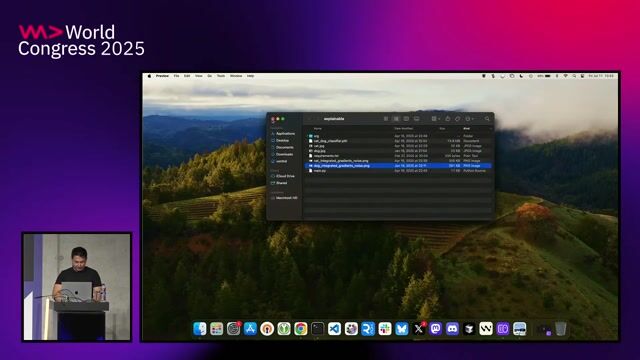Select the main.py file row
The height and width of the screenshot is (360, 640).
(x=398, y=171)
